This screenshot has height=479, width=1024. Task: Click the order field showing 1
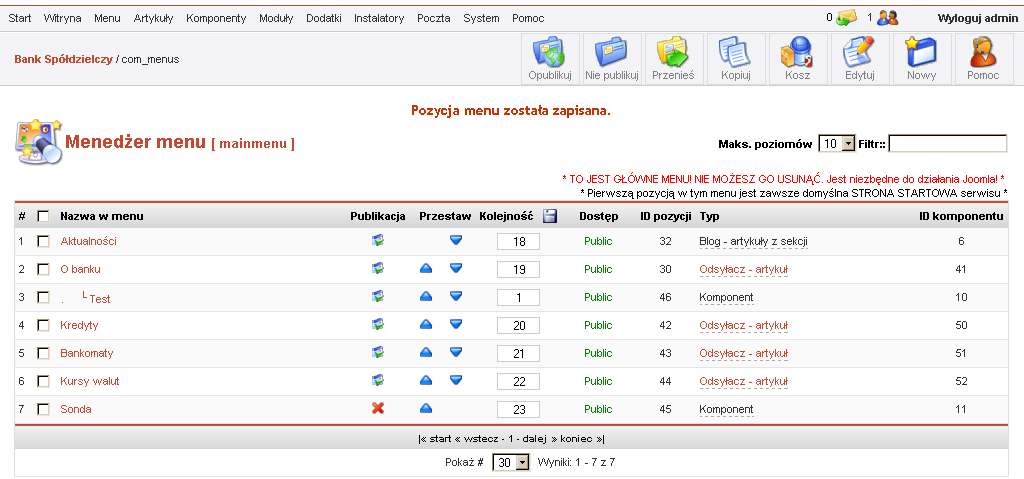[519, 297]
